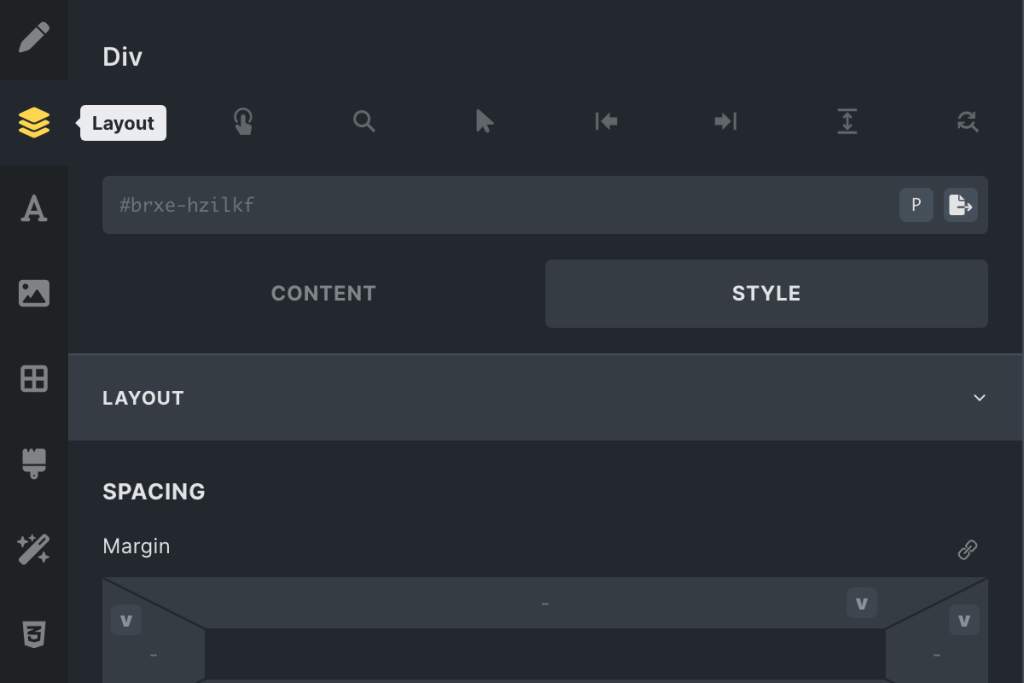The image size is (1024, 683).
Task: Open the paint brush icon in sidebar
Action: (34, 464)
